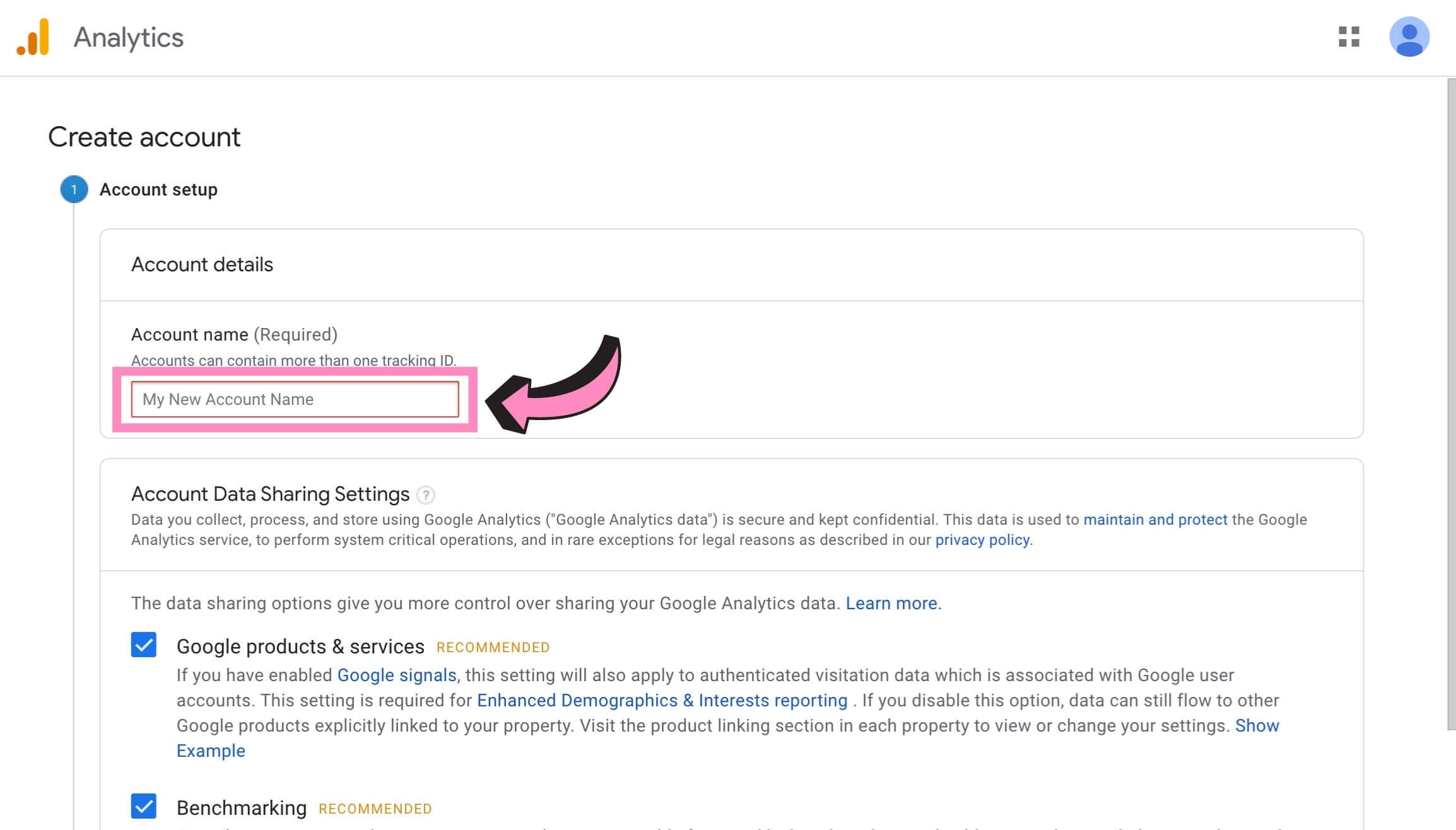Screen dimensions: 1456x830
Task: Open the privacy policy link
Action: tap(982, 540)
